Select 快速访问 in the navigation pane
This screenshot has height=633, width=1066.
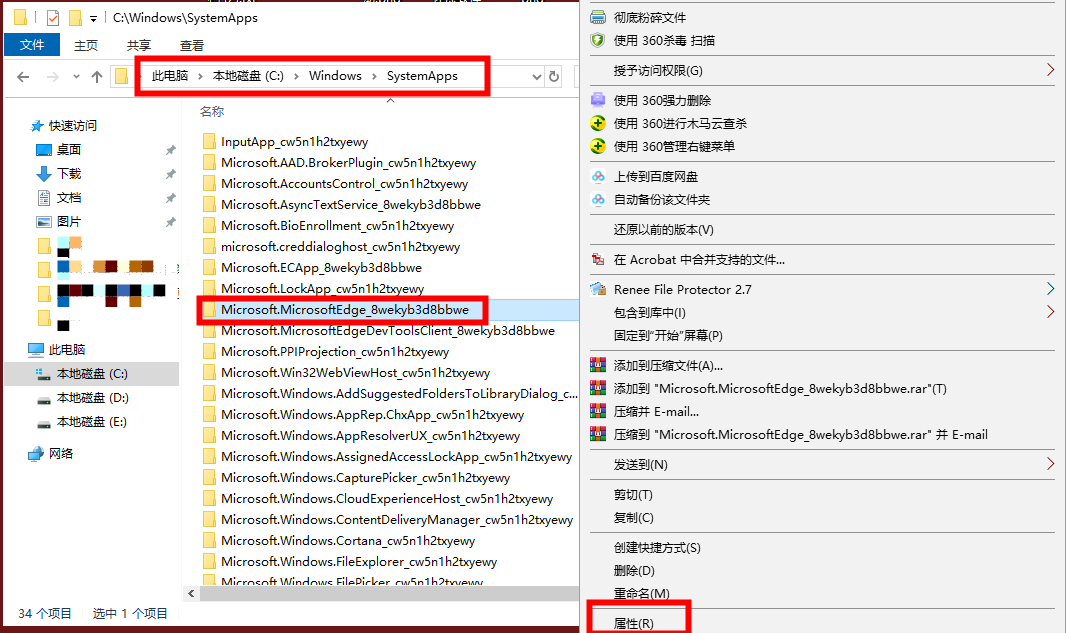(x=73, y=126)
